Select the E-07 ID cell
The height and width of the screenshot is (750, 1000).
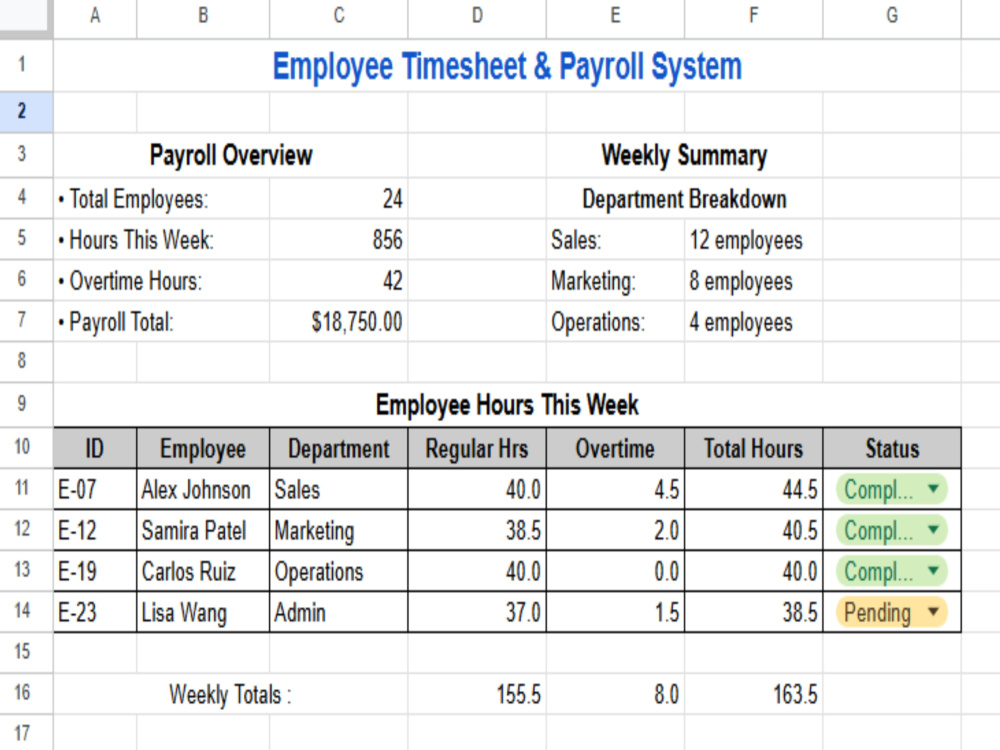(95, 490)
